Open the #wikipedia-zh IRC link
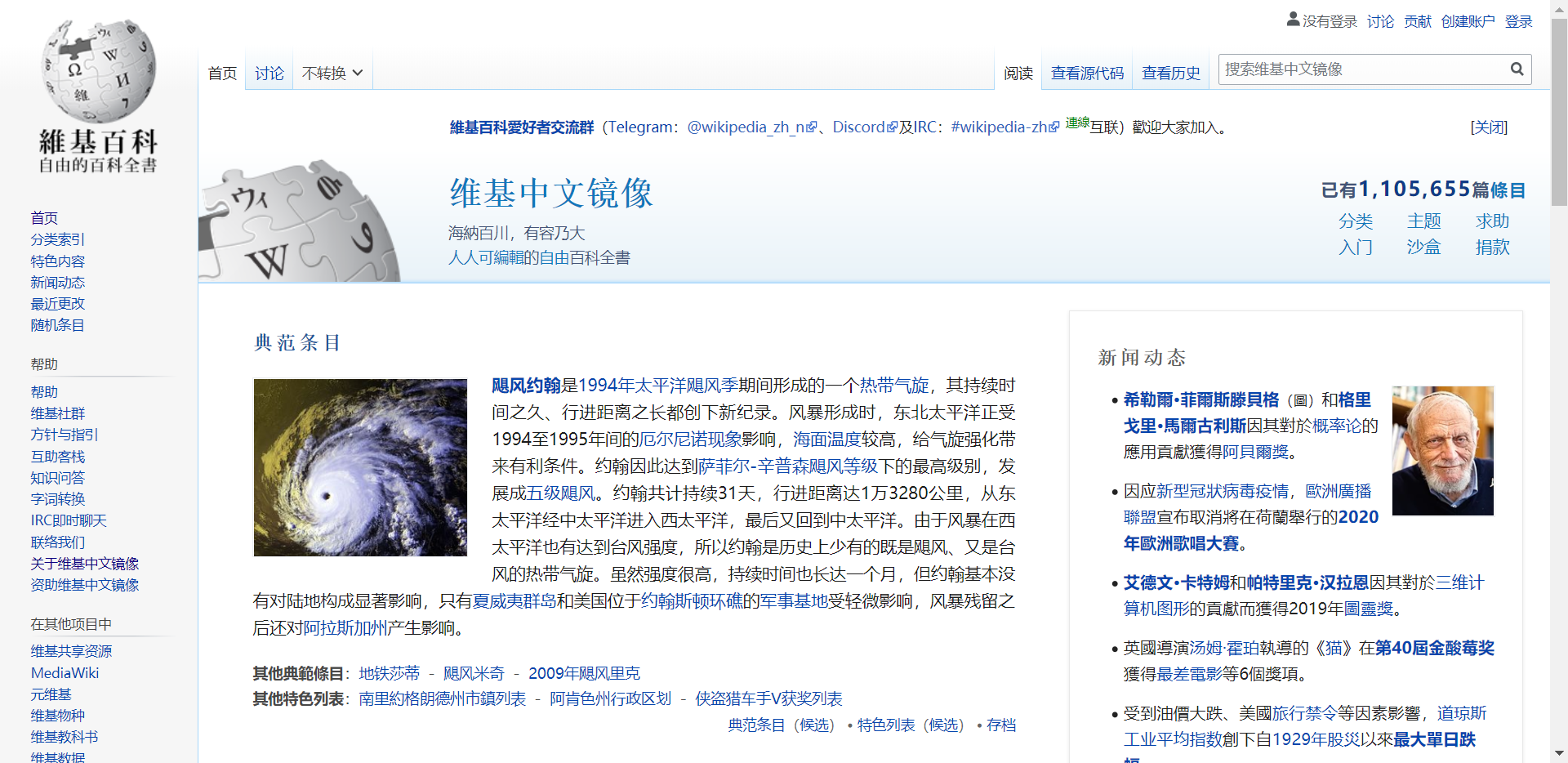1568x763 pixels. pos(1005,127)
